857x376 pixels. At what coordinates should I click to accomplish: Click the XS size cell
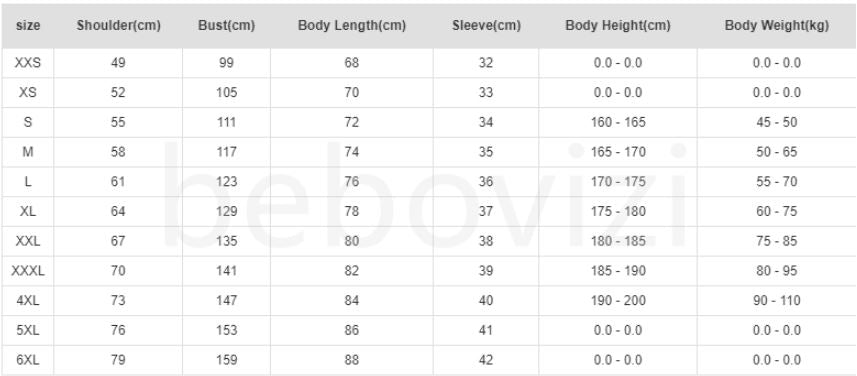(28, 92)
